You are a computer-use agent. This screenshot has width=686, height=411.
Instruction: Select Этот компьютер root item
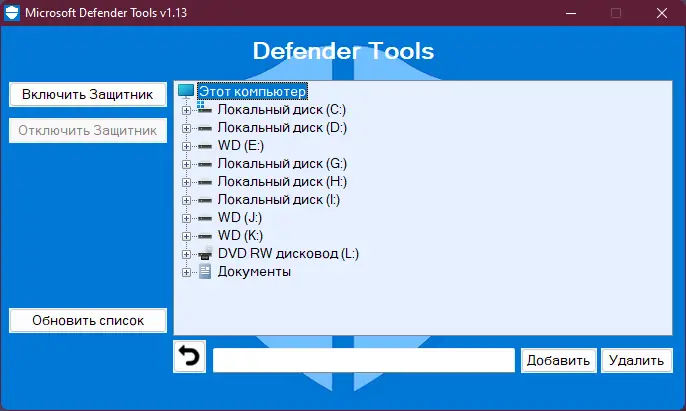[252, 91]
